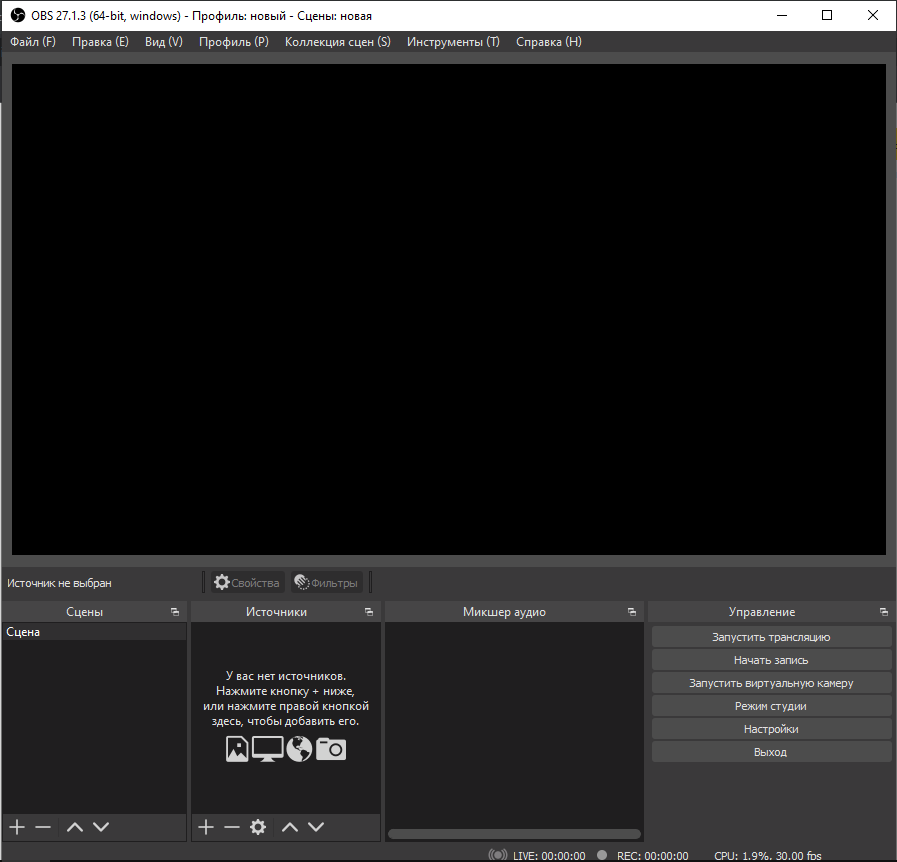The height and width of the screenshot is (862, 897).
Task: Click 'У вас нет источников' hint text
Action: pyautogui.click(x=285, y=676)
